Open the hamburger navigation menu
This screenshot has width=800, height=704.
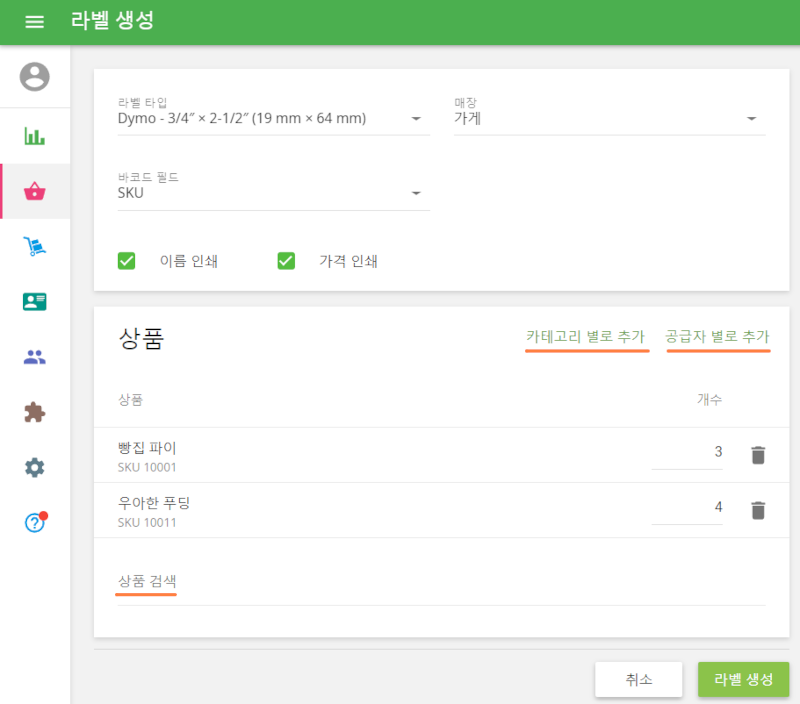[x=34, y=22]
